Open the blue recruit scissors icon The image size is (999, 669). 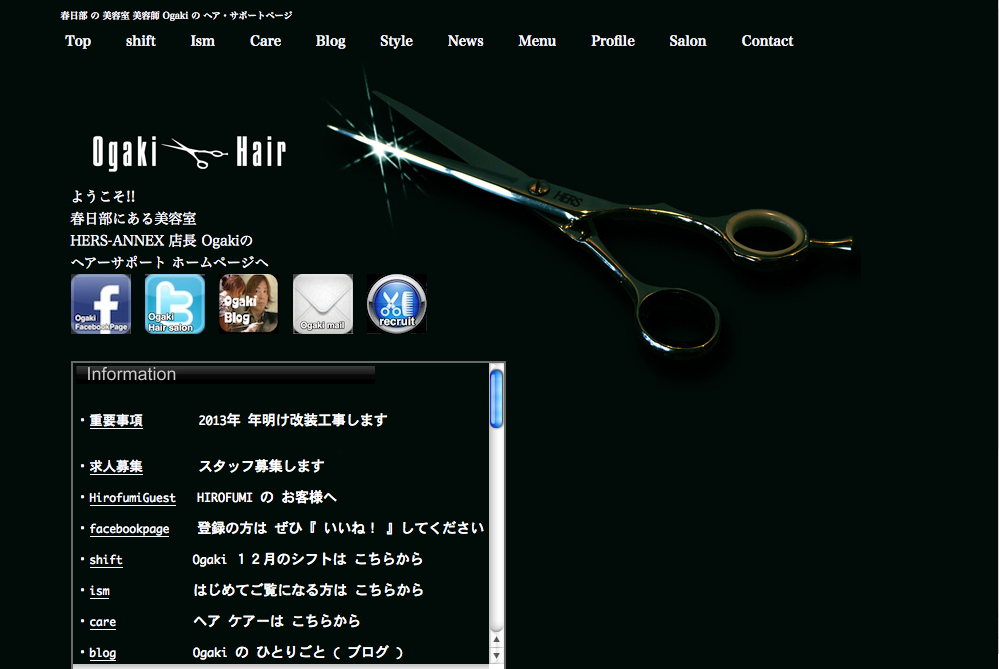pos(396,304)
